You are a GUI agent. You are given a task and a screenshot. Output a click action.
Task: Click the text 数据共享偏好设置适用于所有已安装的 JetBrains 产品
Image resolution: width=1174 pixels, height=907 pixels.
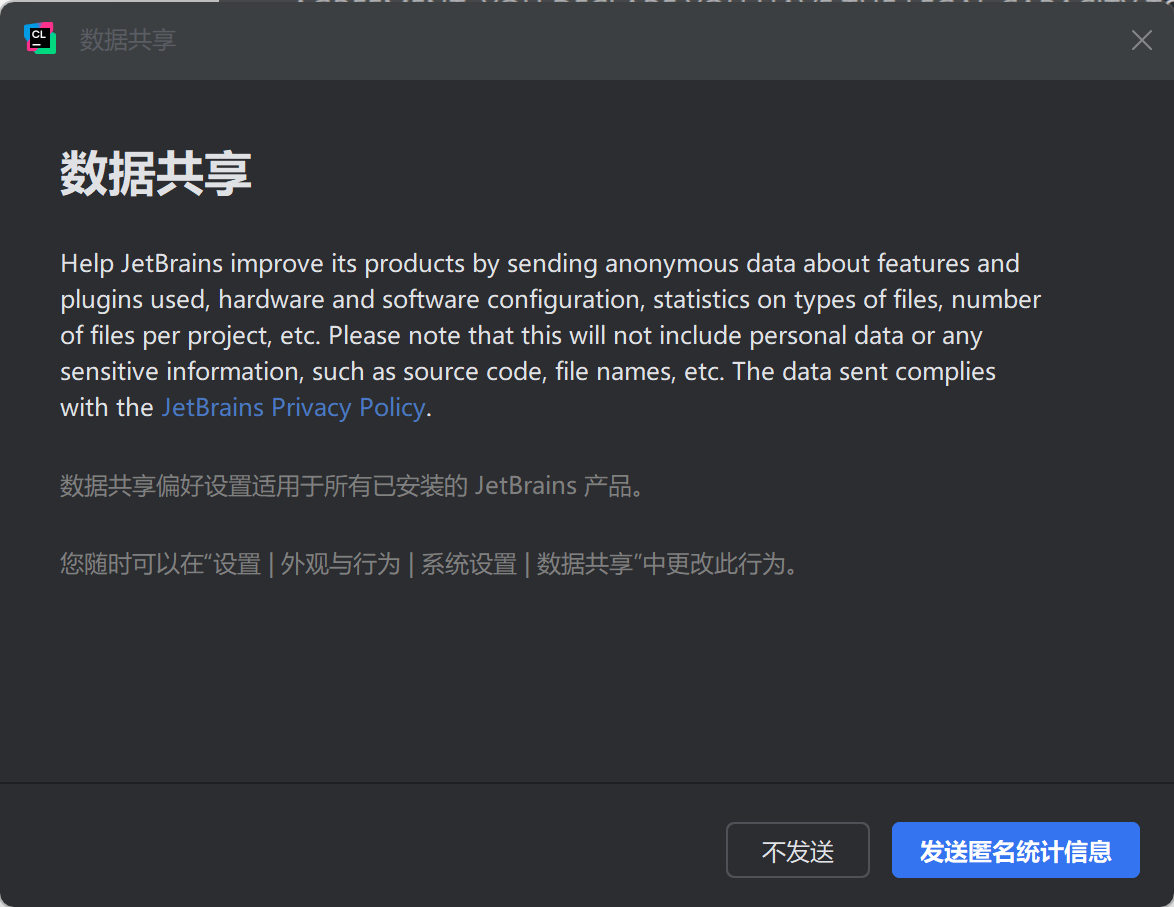click(x=352, y=486)
